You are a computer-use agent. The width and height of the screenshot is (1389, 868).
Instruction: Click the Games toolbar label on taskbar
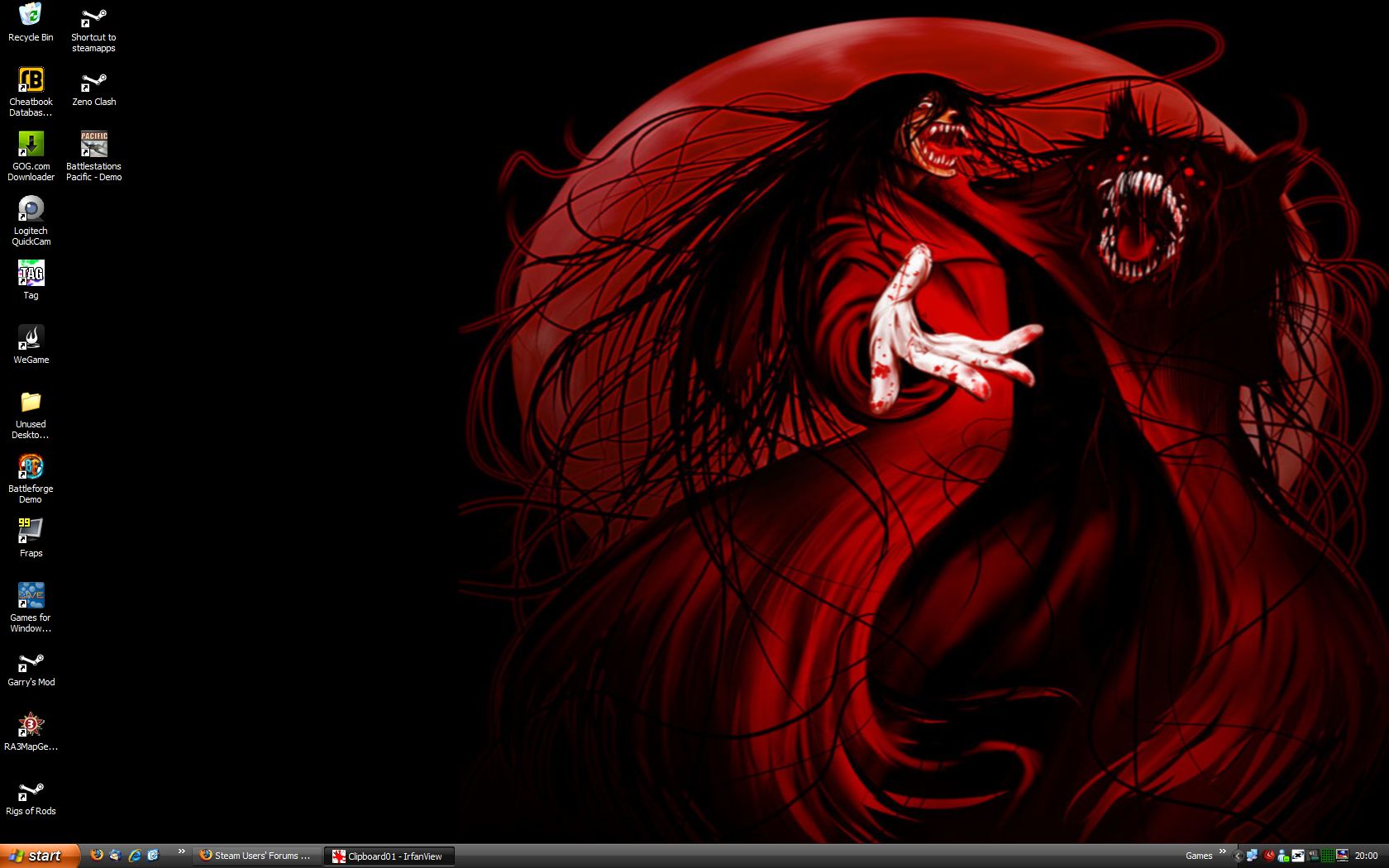point(1199,856)
